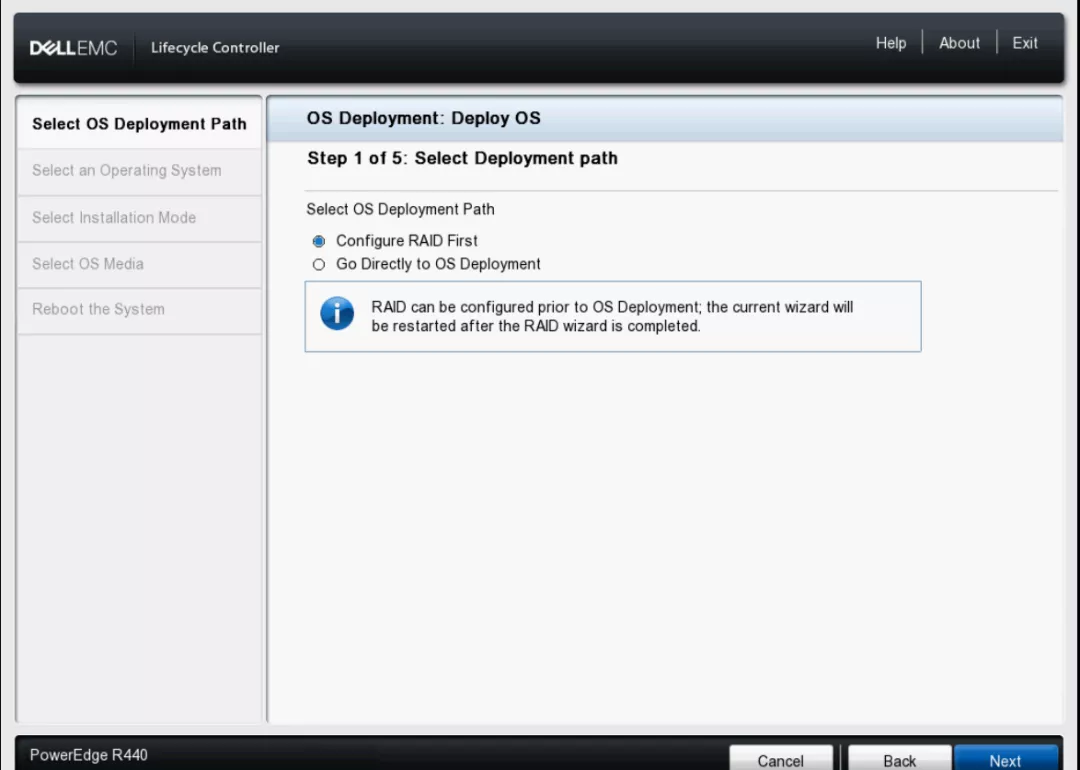
Task: Open the Reboot the System step
Action: 139,310
